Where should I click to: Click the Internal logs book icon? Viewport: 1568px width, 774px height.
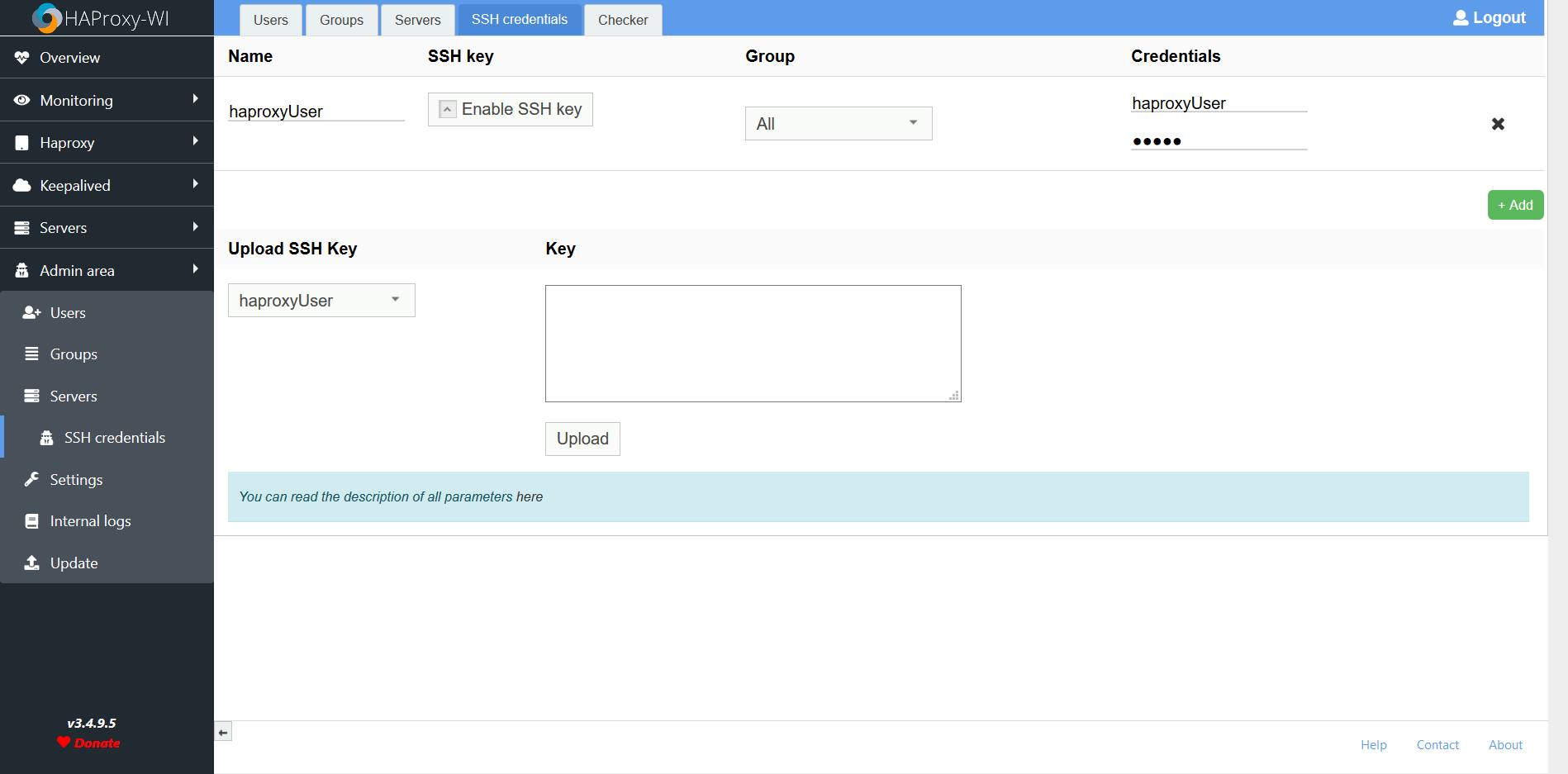point(32,521)
